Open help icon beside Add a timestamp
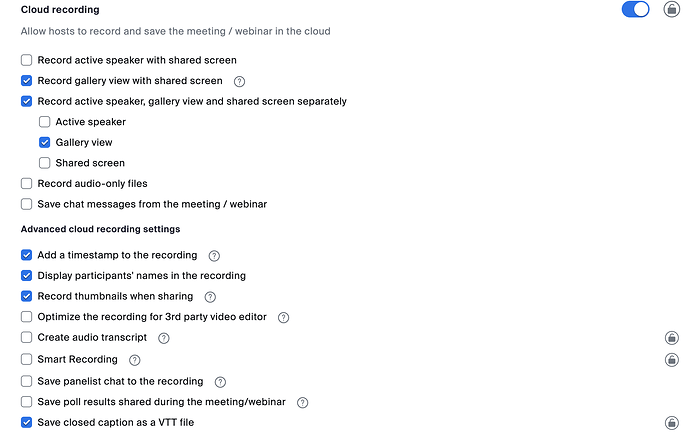 click(x=214, y=255)
